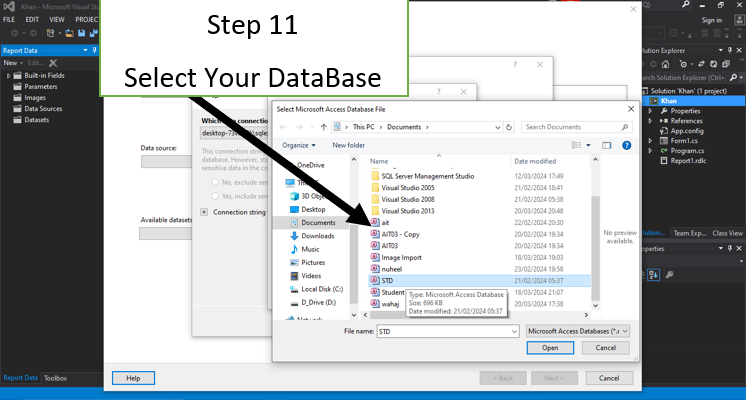The height and width of the screenshot is (400, 746).
Task: Click Solution Explorer Home icon
Action: click(665, 64)
